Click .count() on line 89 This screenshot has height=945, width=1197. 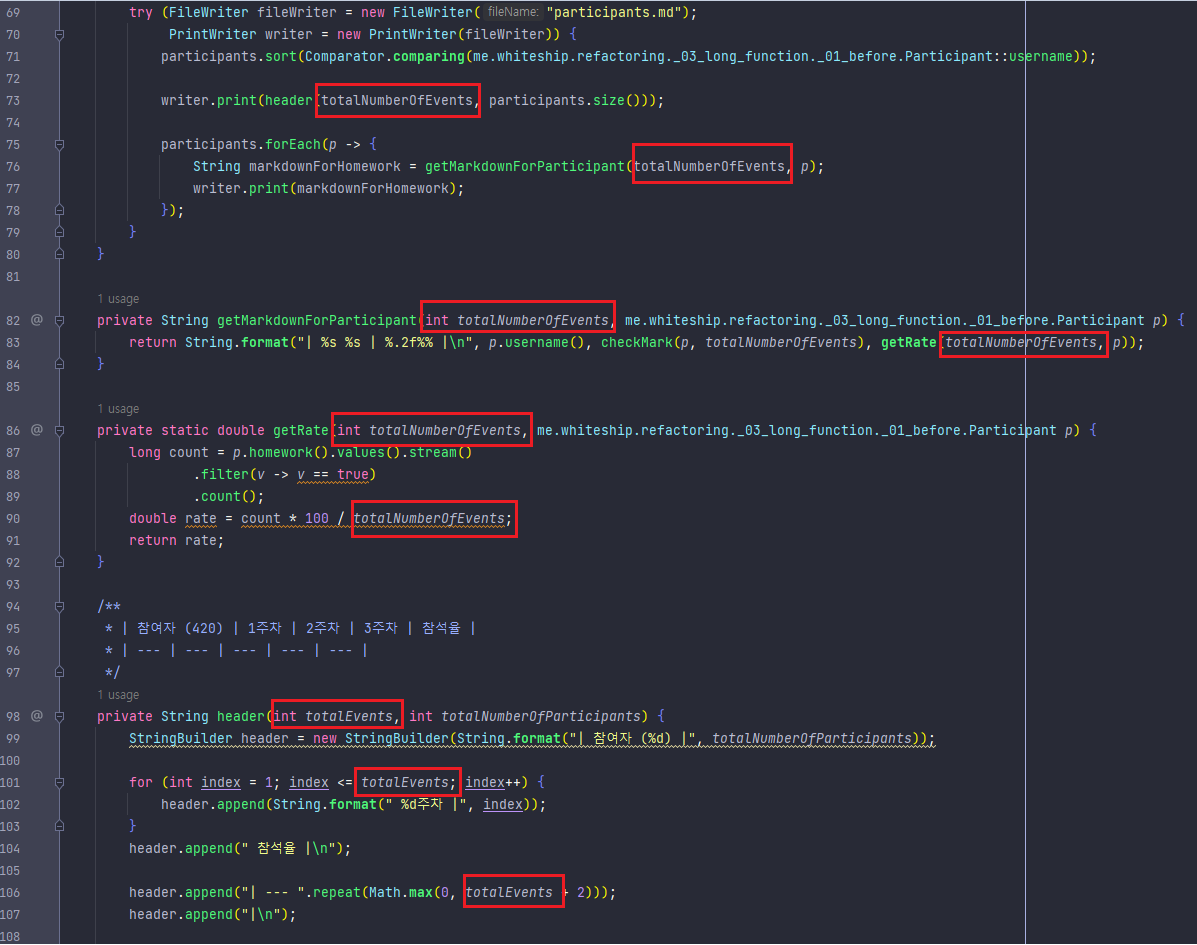coord(228,496)
